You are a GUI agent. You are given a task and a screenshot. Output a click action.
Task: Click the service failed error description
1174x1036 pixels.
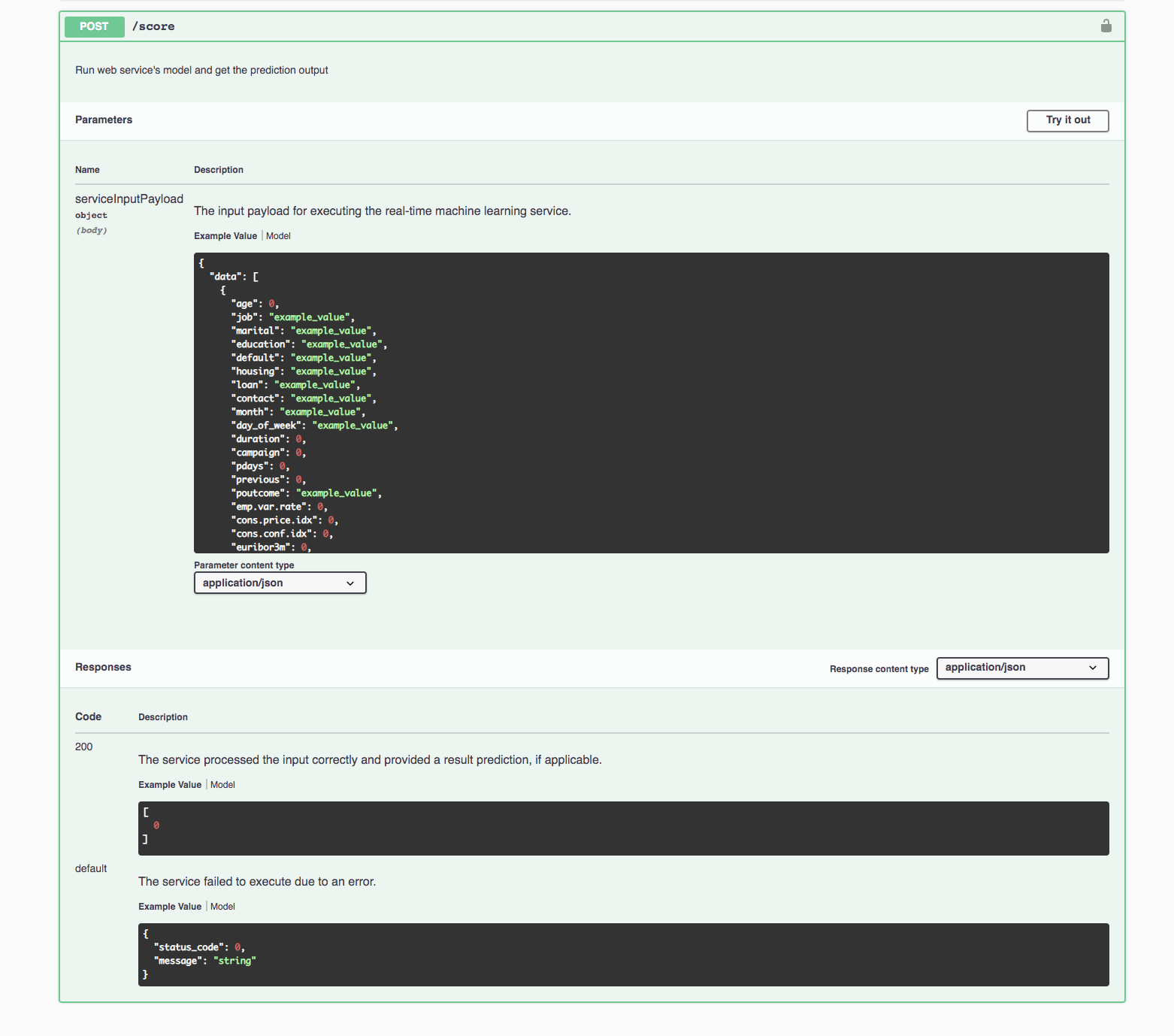[x=257, y=882]
